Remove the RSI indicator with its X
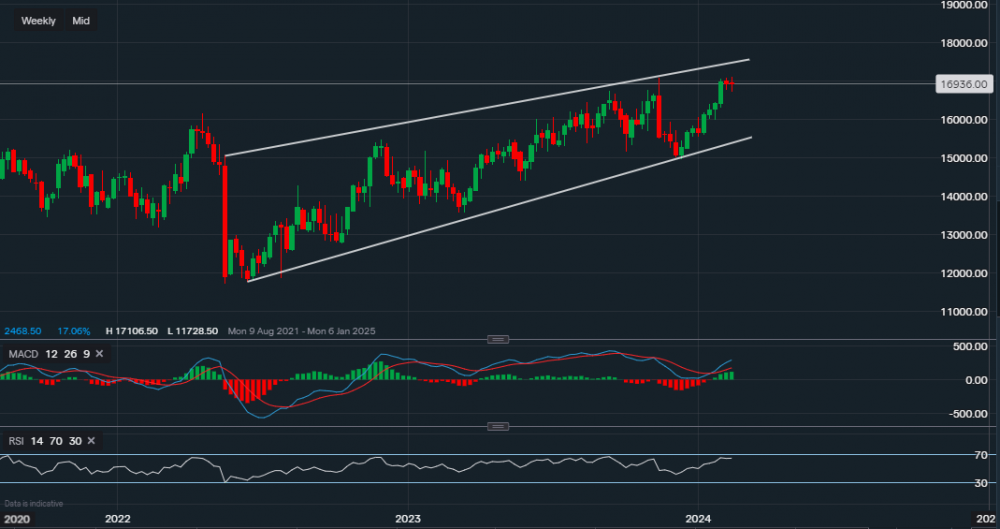The height and width of the screenshot is (529, 1000). 91,441
